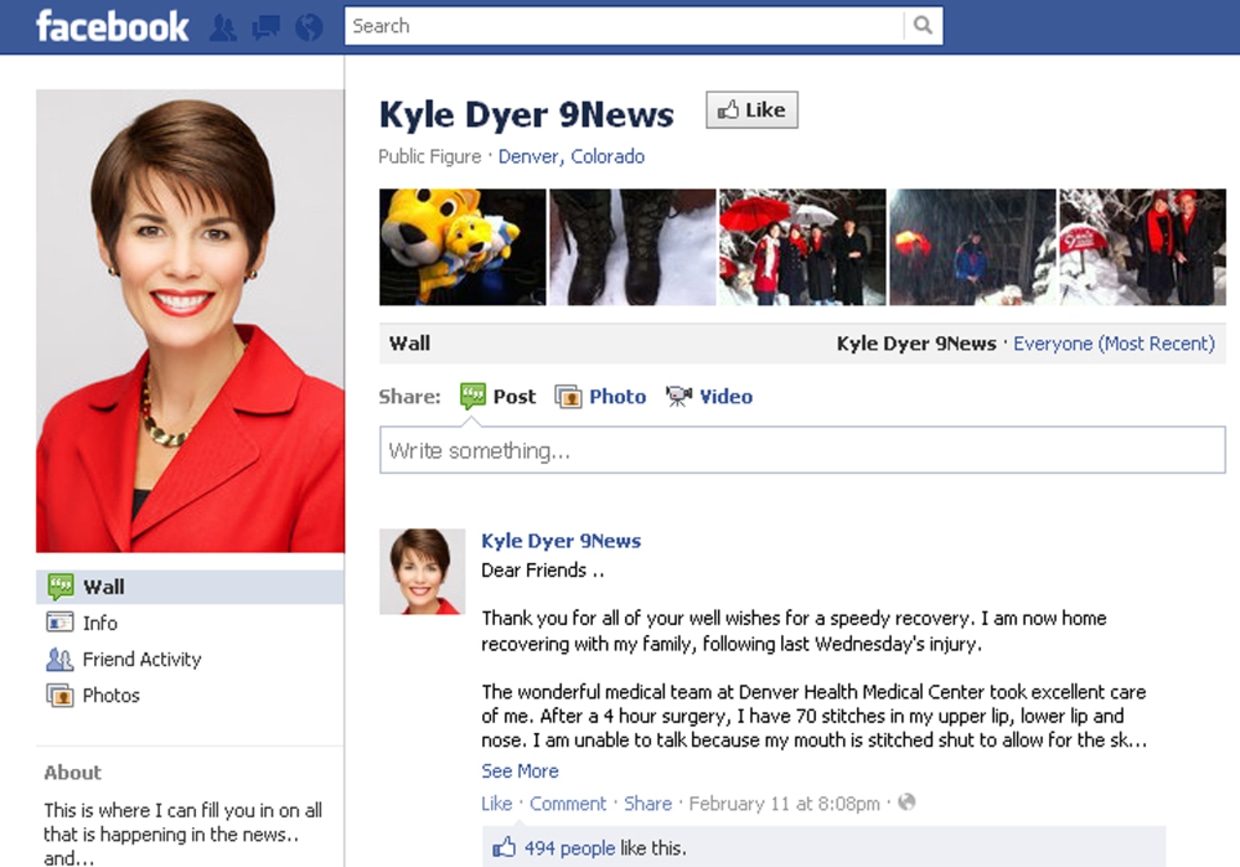The width and height of the screenshot is (1240, 867).
Task: Click the Info card icon in sidebar
Action: click(x=60, y=622)
